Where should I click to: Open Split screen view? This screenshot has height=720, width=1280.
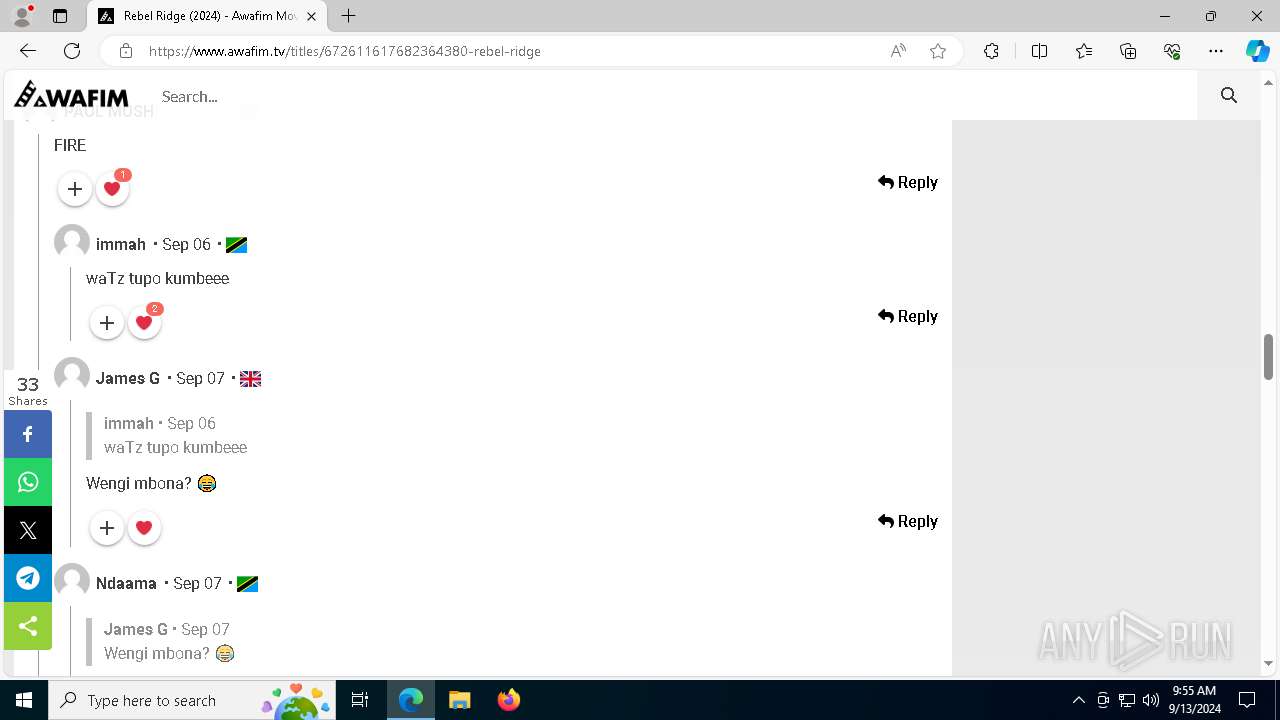(x=1039, y=51)
